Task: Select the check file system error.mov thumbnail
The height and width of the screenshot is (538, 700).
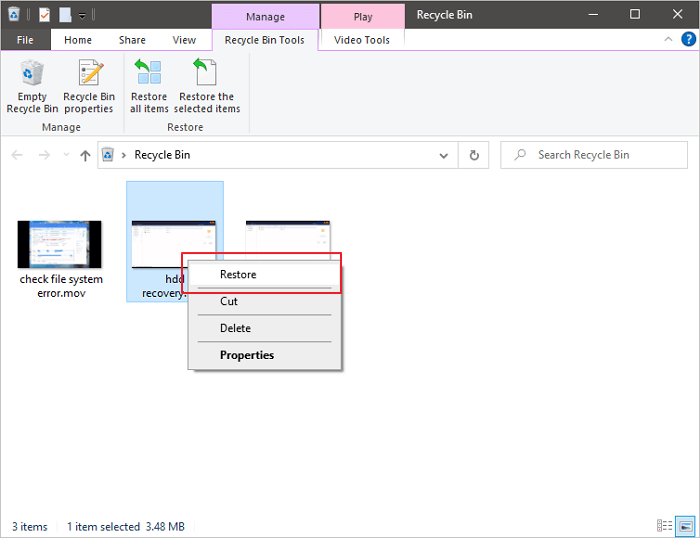Action: click(60, 244)
